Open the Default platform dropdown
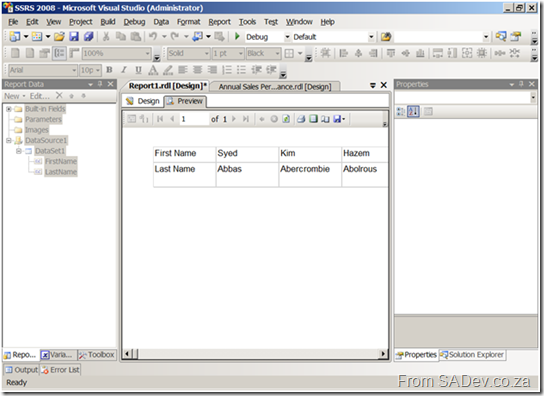544x396 pixels. (371, 36)
